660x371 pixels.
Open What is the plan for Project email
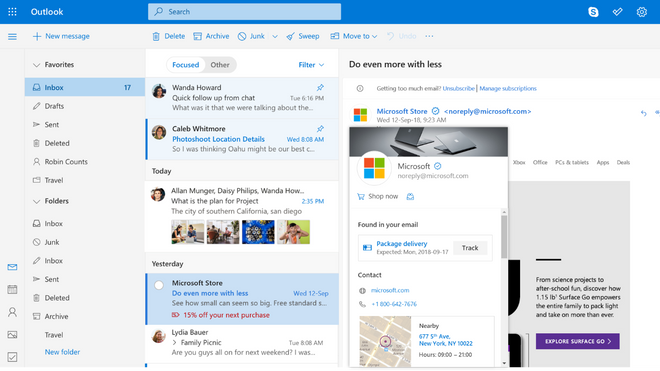tap(242, 216)
